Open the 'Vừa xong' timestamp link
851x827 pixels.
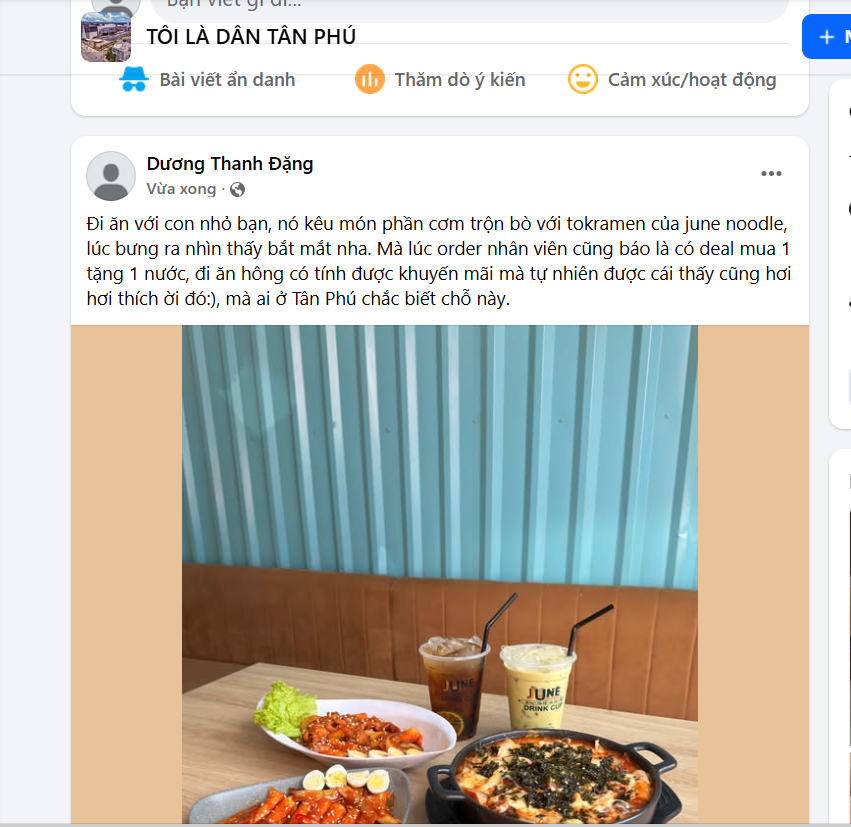click(x=181, y=189)
